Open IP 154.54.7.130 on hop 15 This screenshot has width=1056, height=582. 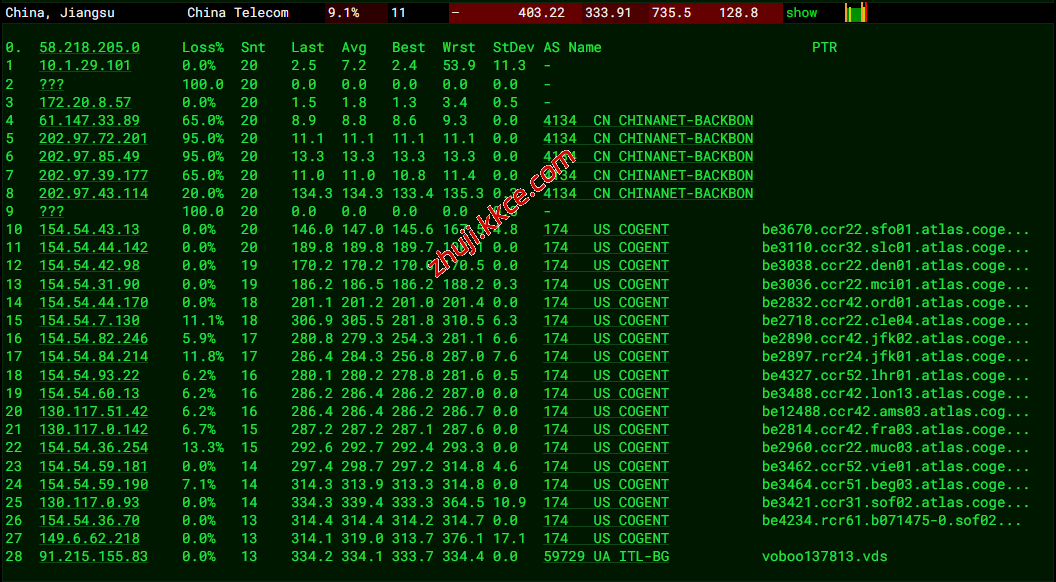(89, 320)
